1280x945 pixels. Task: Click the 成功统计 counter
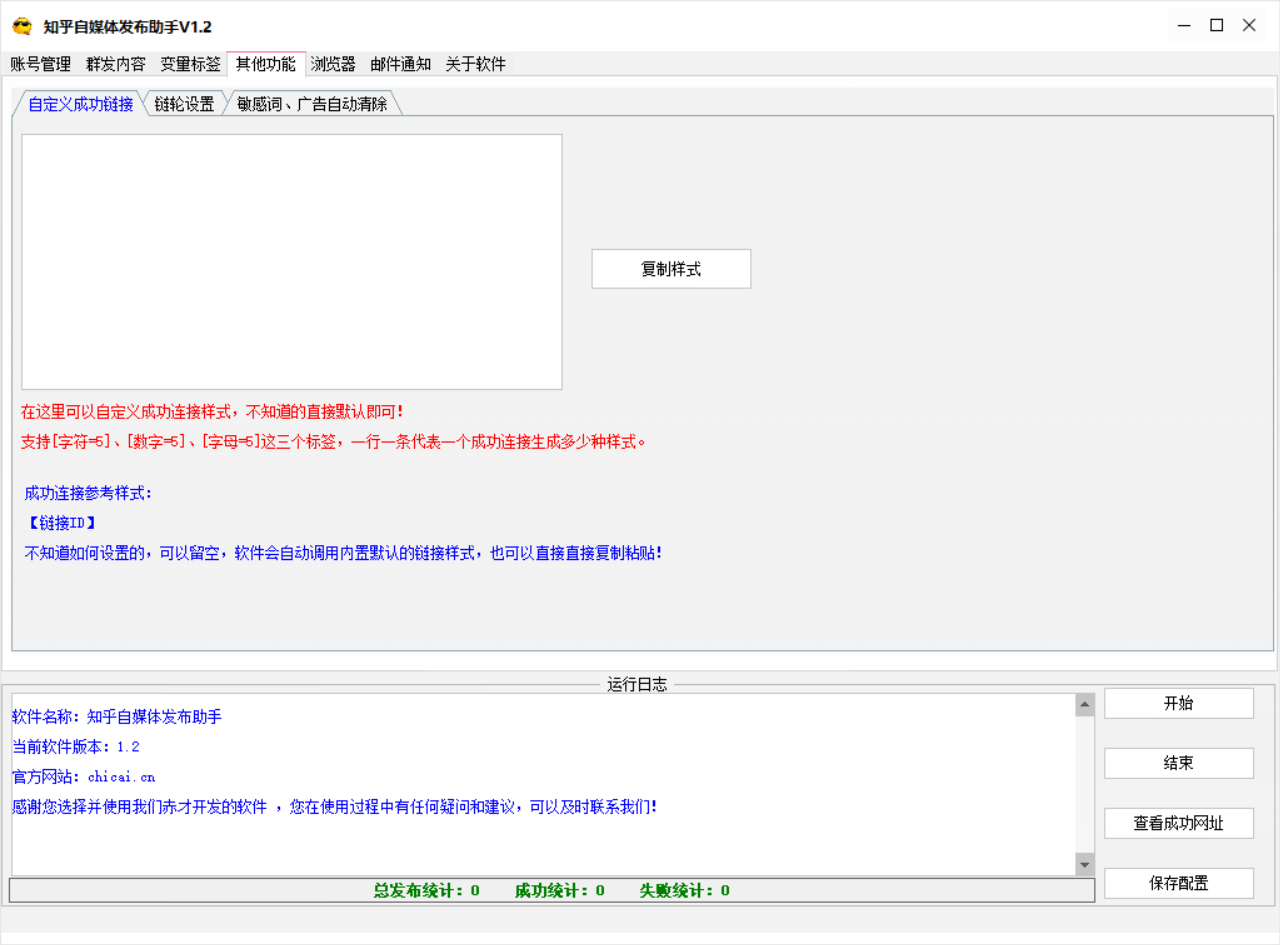point(560,890)
